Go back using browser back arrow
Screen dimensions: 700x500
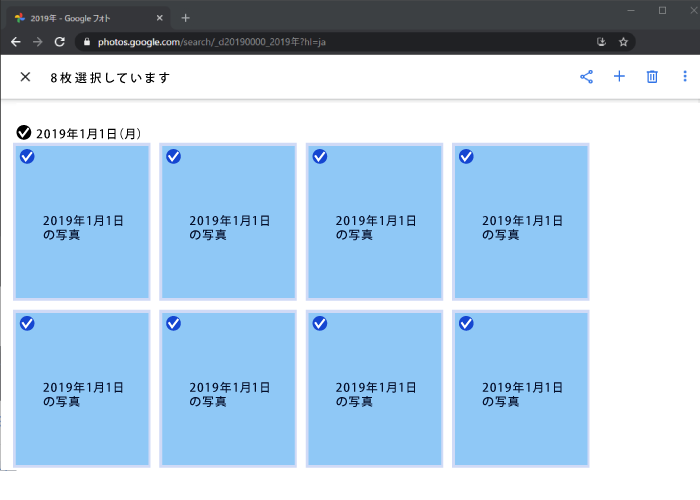coord(16,42)
